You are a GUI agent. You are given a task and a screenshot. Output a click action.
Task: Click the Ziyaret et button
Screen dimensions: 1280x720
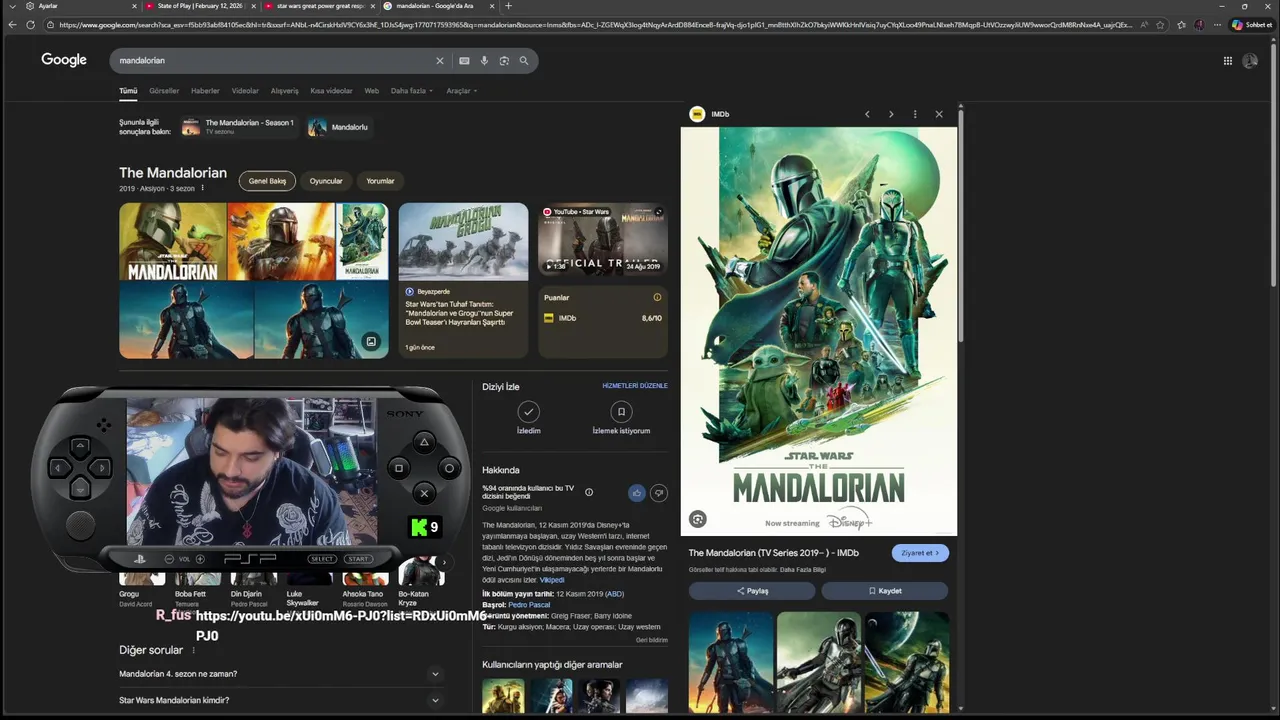point(920,553)
